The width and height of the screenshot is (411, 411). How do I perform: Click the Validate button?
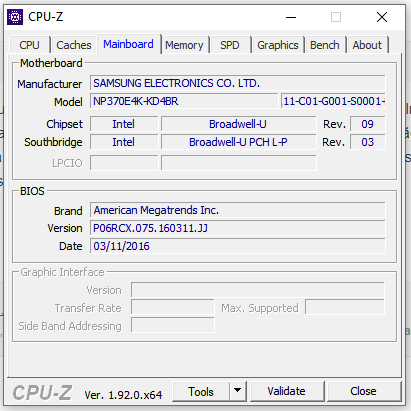286,391
